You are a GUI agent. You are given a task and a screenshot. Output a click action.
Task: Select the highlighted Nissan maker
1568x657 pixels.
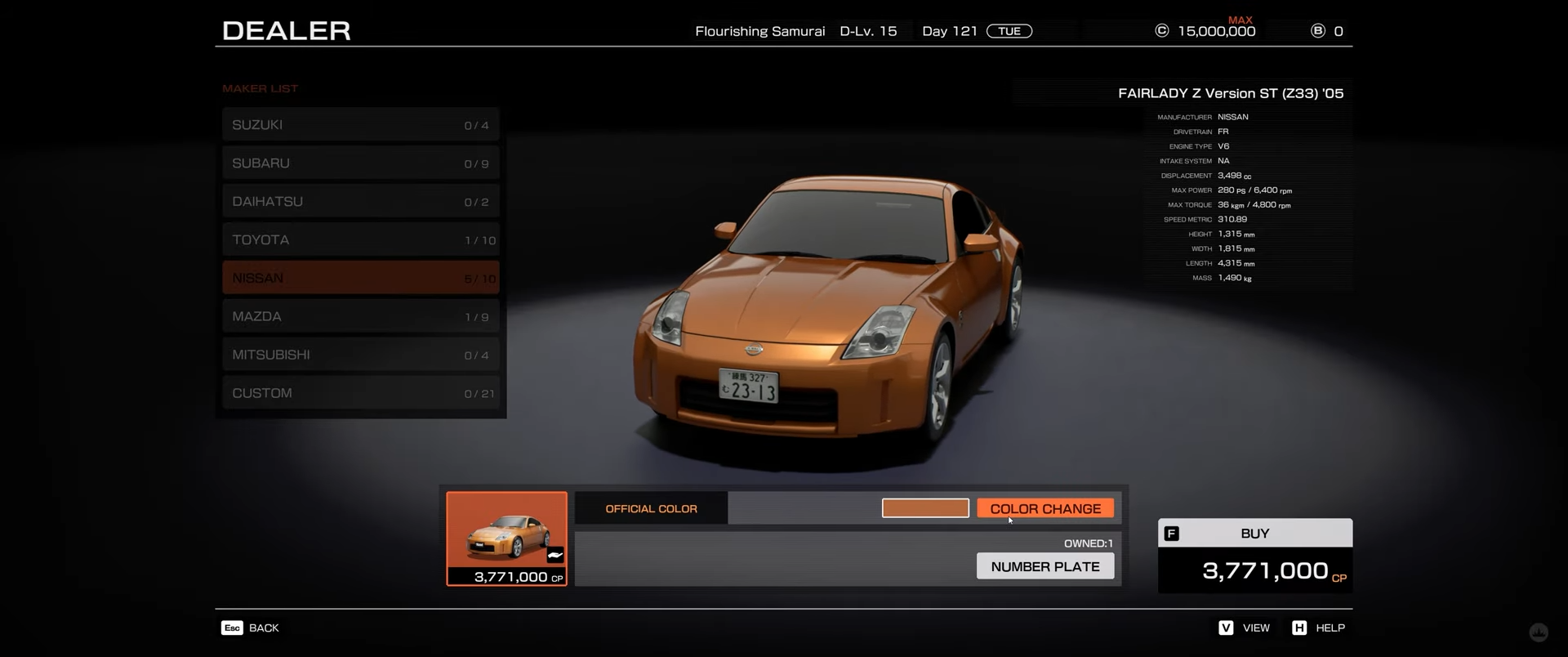(360, 278)
